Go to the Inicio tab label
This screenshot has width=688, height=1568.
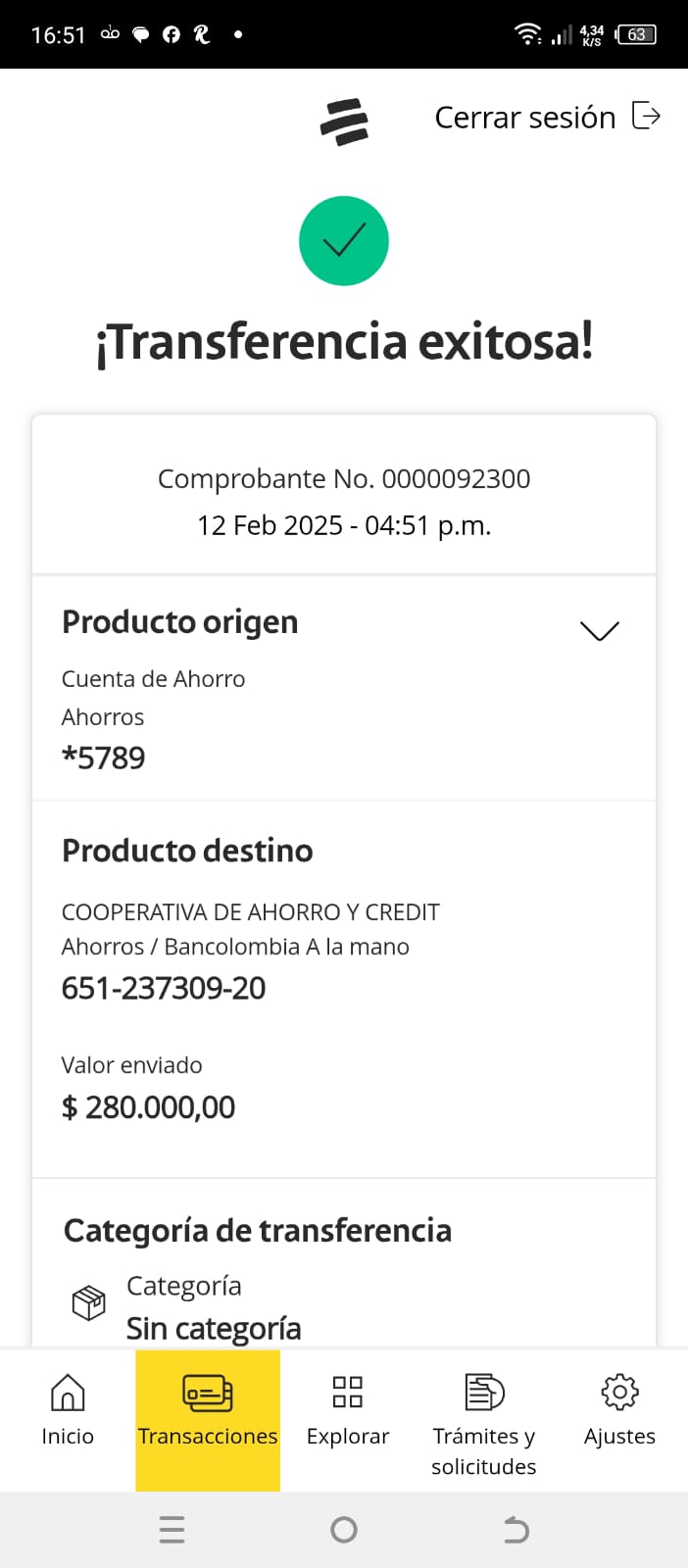coord(68,1437)
